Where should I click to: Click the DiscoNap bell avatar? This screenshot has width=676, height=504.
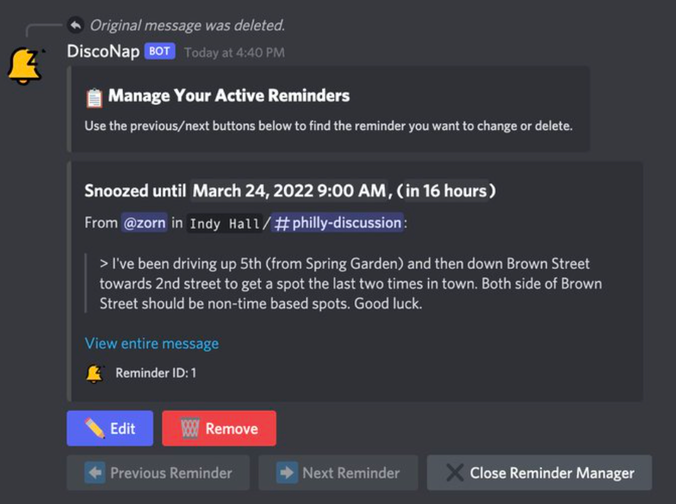tap(25, 66)
